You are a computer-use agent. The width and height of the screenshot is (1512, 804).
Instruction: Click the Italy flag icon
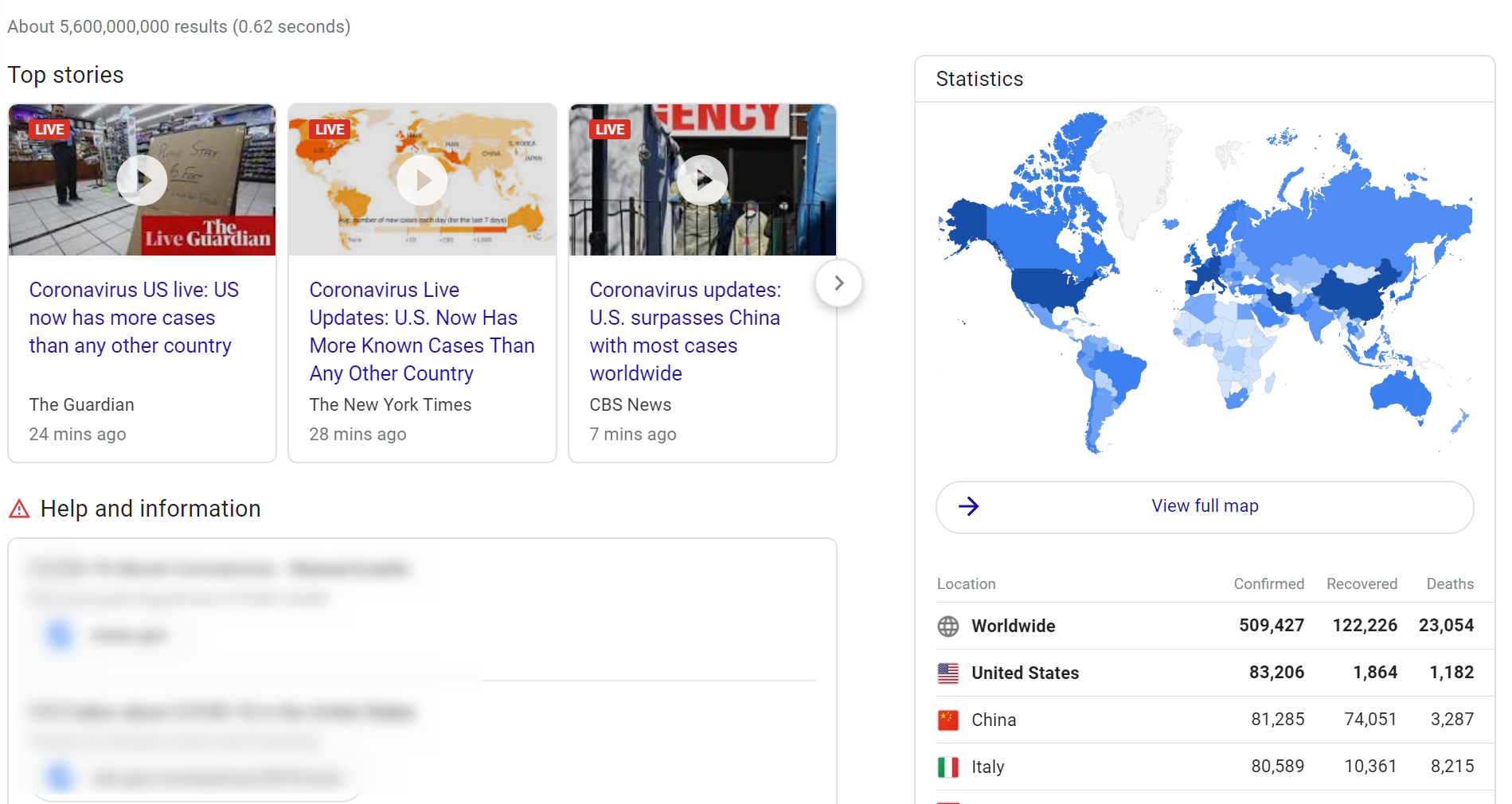[x=948, y=767]
